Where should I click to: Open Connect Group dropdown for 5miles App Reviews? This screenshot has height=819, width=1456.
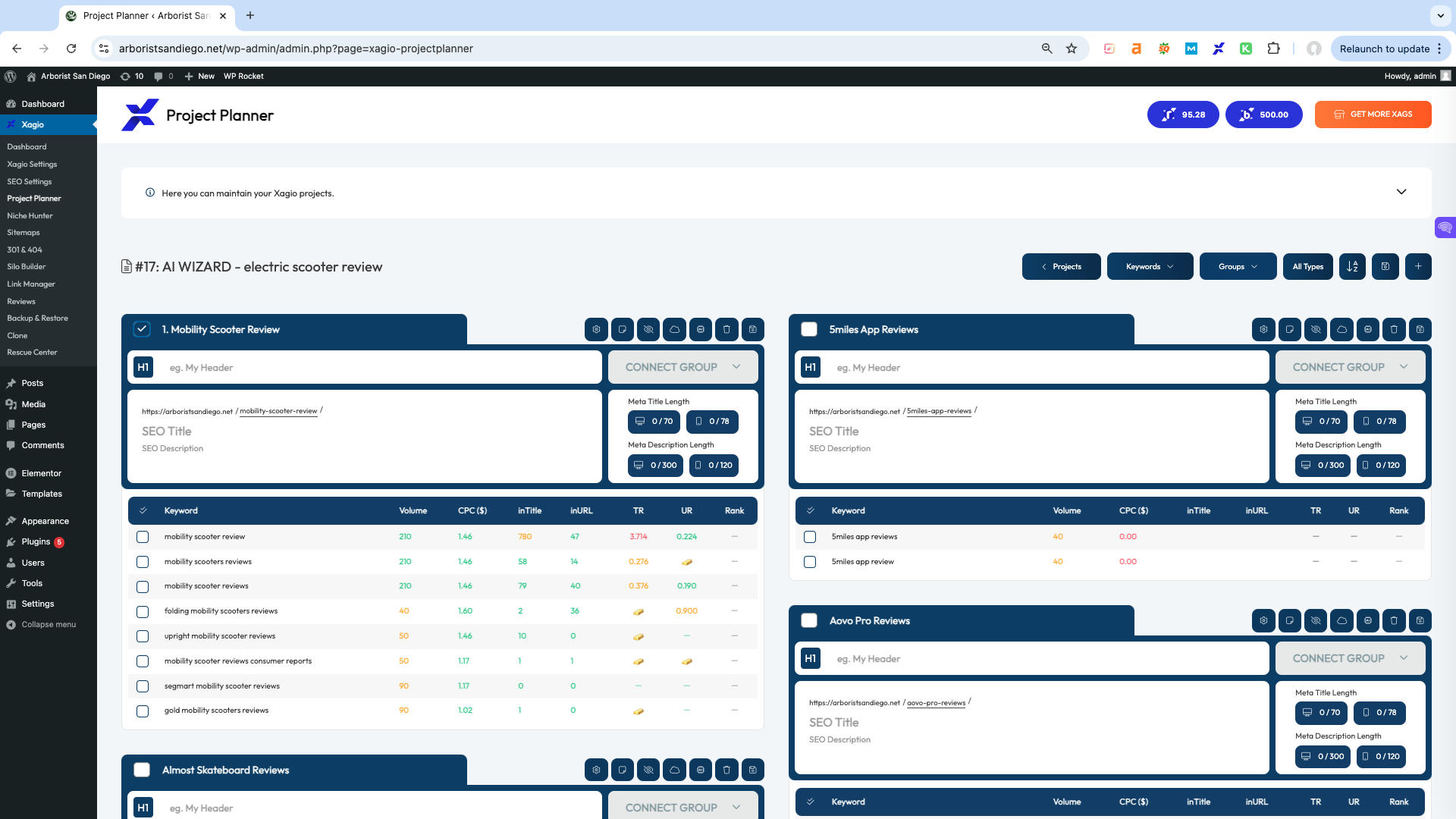click(1350, 367)
